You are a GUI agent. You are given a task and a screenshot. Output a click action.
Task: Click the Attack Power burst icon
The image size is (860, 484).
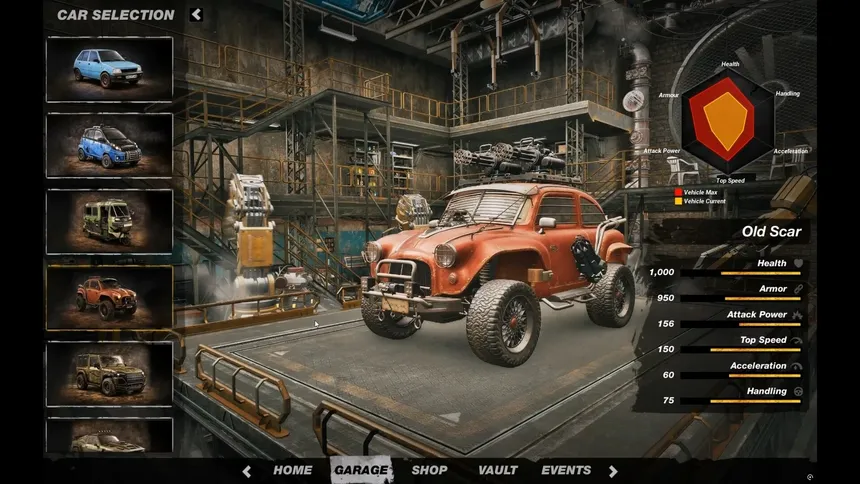pyautogui.click(x=797, y=314)
